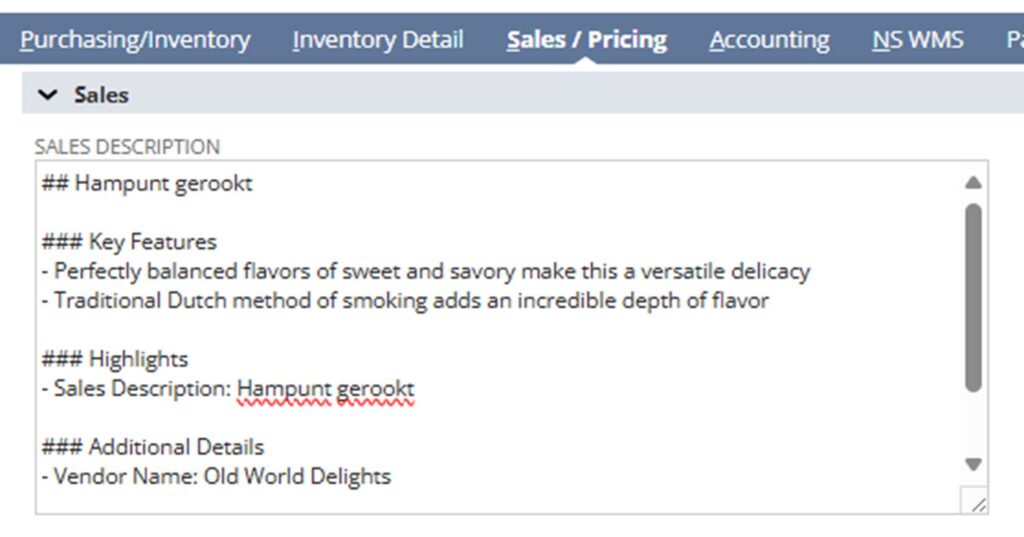The height and width of the screenshot is (537, 1024).
Task: Click the 'Vendor Name: Old World Delights' line
Action: pos(216,476)
